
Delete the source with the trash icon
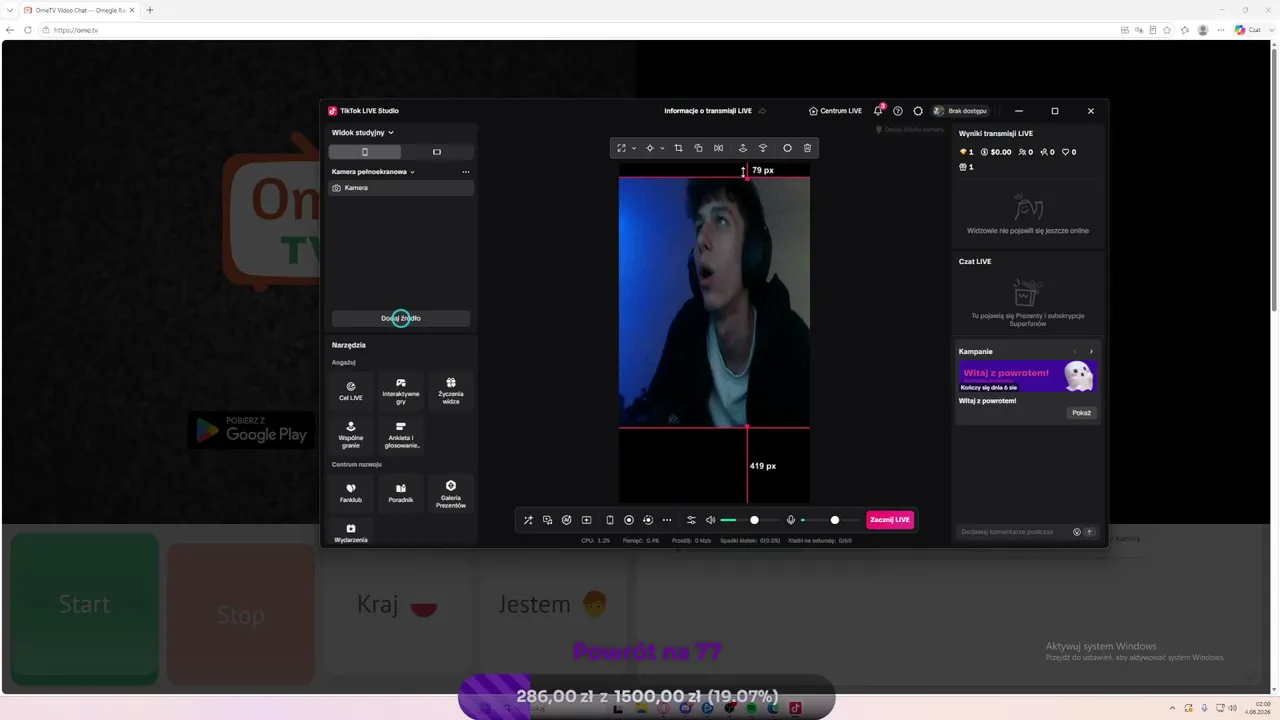[808, 148]
